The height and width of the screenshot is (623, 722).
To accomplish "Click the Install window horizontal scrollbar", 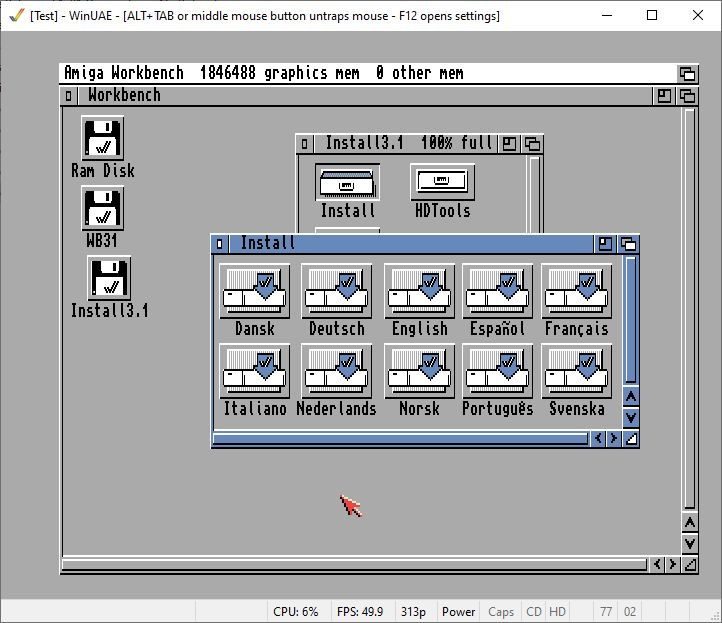I will [401, 438].
